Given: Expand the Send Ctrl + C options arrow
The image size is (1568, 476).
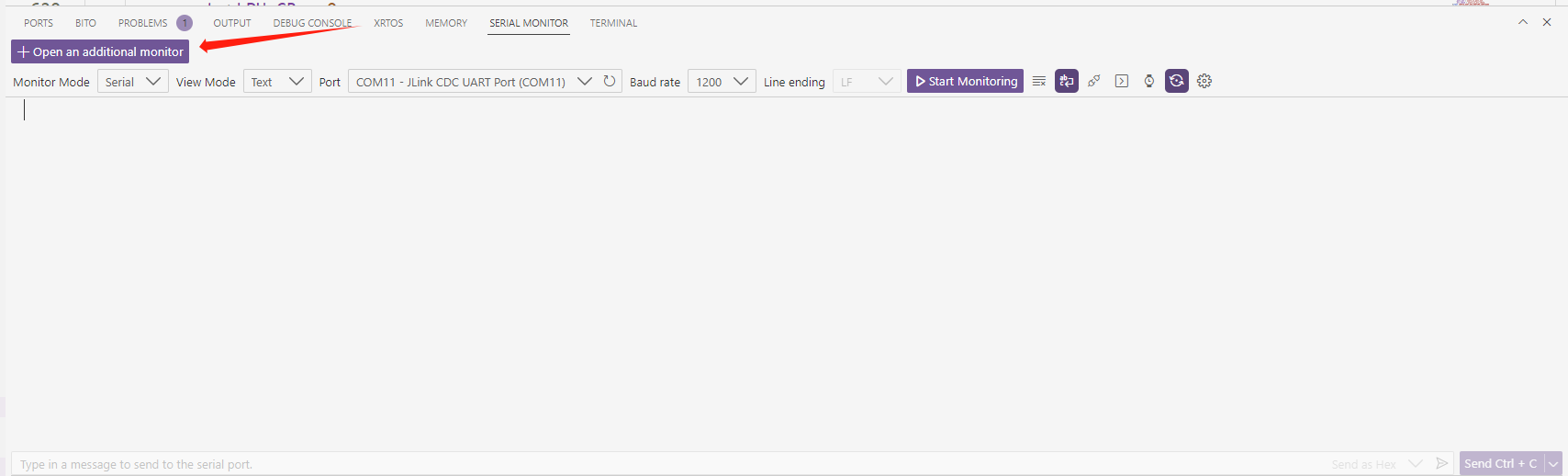Looking at the screenshot, I should 1553,464.
